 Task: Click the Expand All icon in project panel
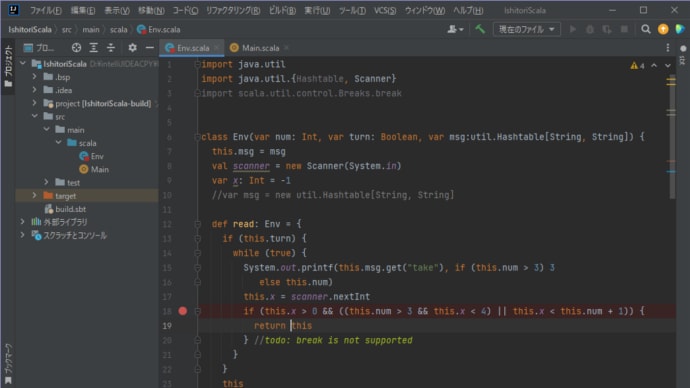93,48
